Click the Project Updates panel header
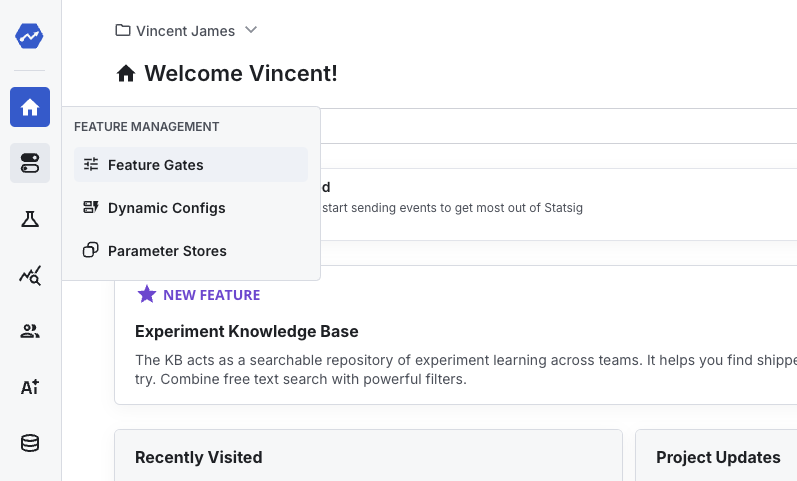This screenshot has width=797, height=481. click(x=717, y=457)
